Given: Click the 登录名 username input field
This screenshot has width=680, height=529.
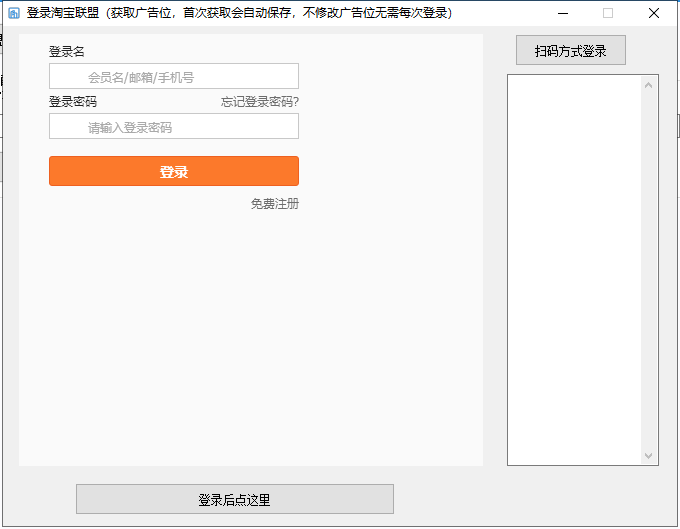Looking at the screenshot, I should click(x=173, y=76).
